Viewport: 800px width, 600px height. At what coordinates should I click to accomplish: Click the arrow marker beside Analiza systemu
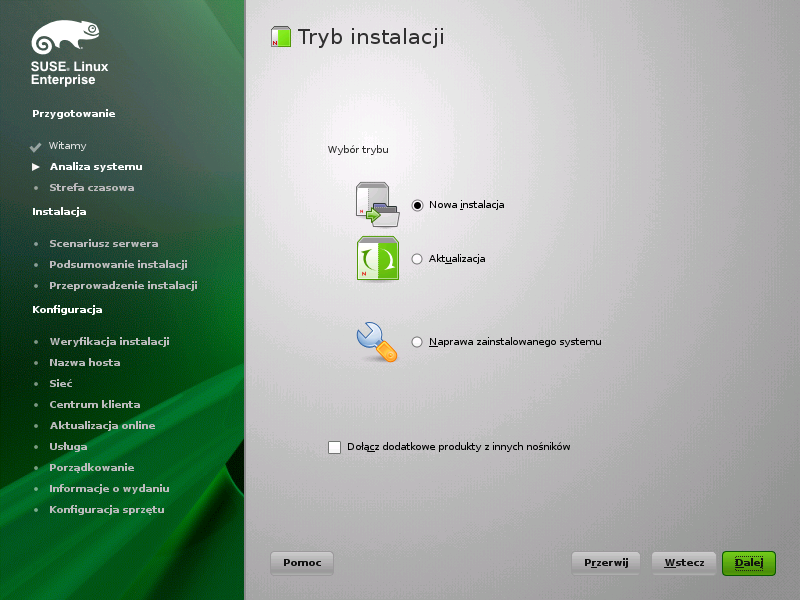pyautogui.click(x=36, y=167)
